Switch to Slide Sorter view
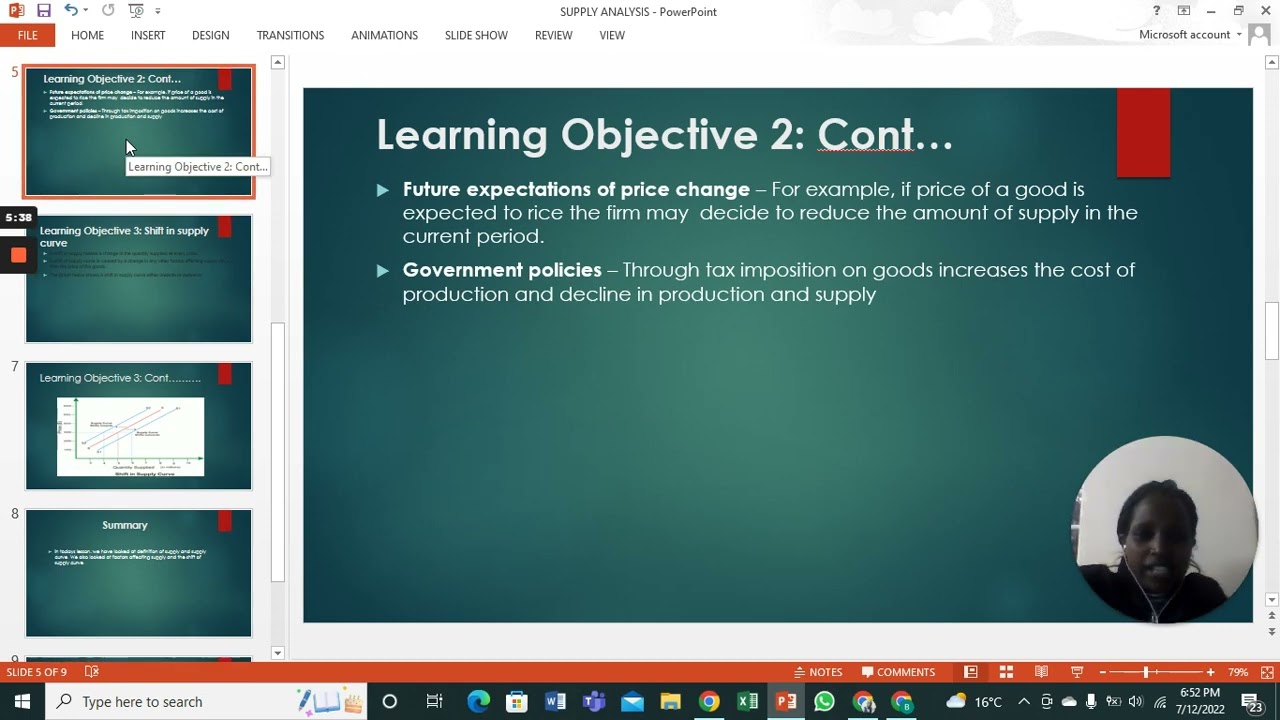The width and height of the screenshot is (1280, 720). (1006, 672)
